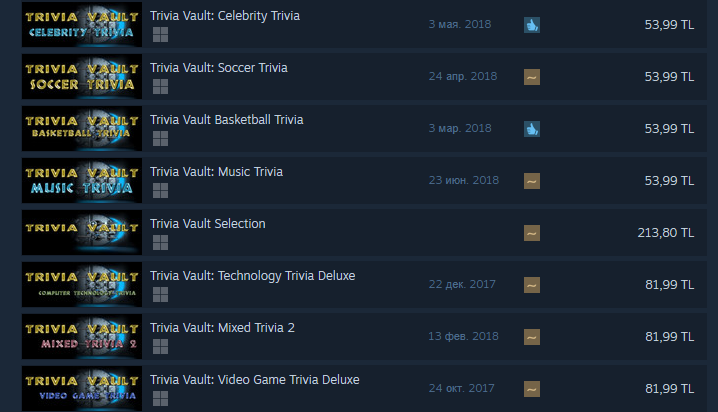Click Windows platform icon under Video Game Trivia Deluxe
718x412 pixels.
click(x=160, y=398)
